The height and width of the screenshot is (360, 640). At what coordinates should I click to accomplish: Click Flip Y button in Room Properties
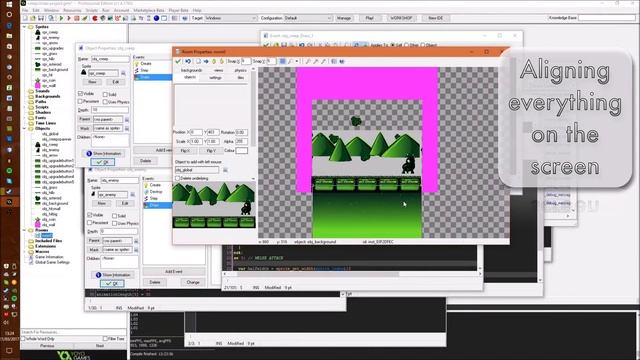211,151
